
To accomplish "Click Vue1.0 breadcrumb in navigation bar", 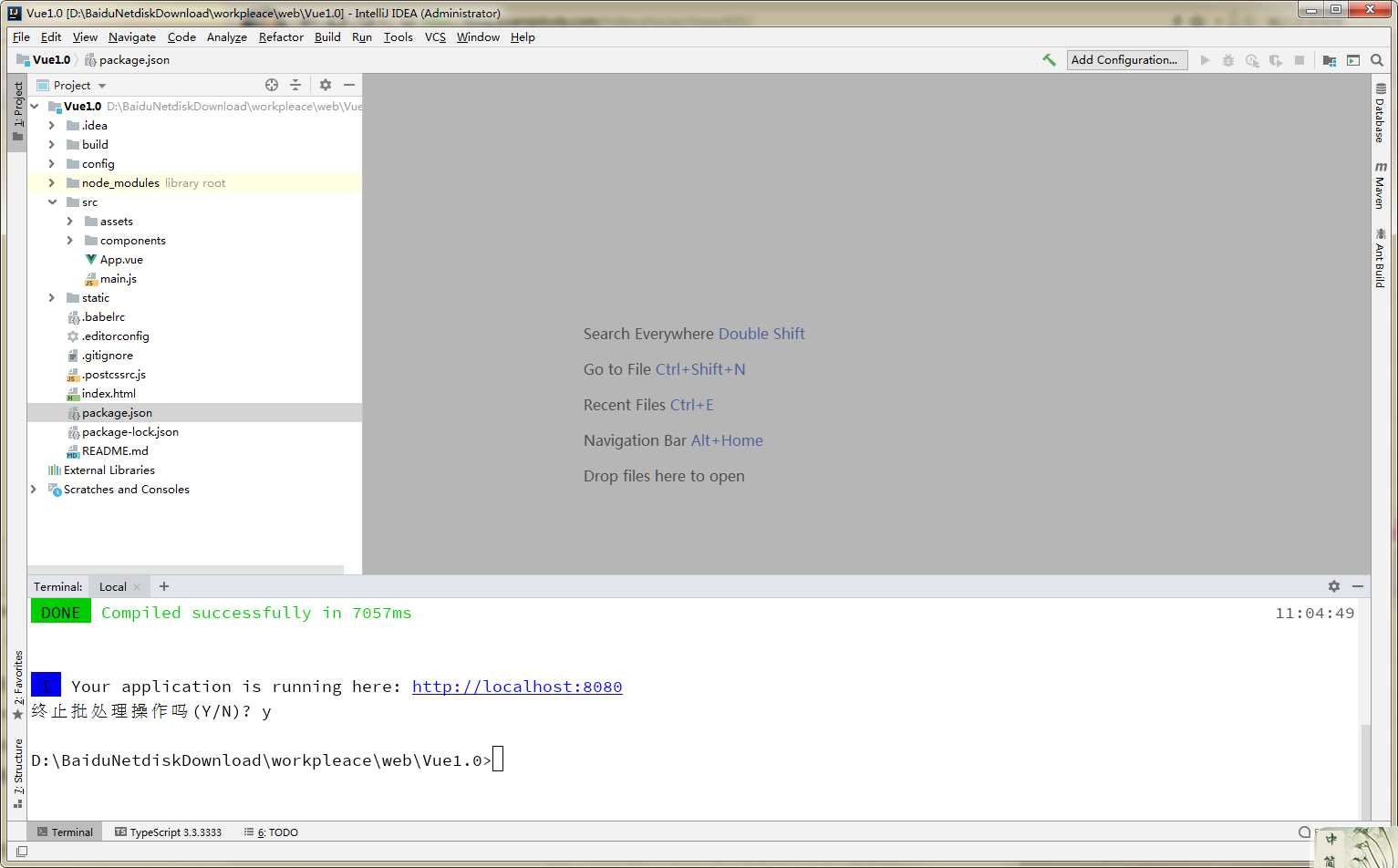I will pyautogui.click(x=44, y=60).
